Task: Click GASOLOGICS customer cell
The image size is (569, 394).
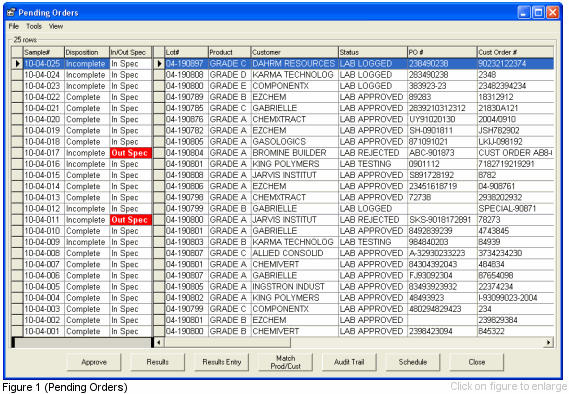Action: (294, 141)
